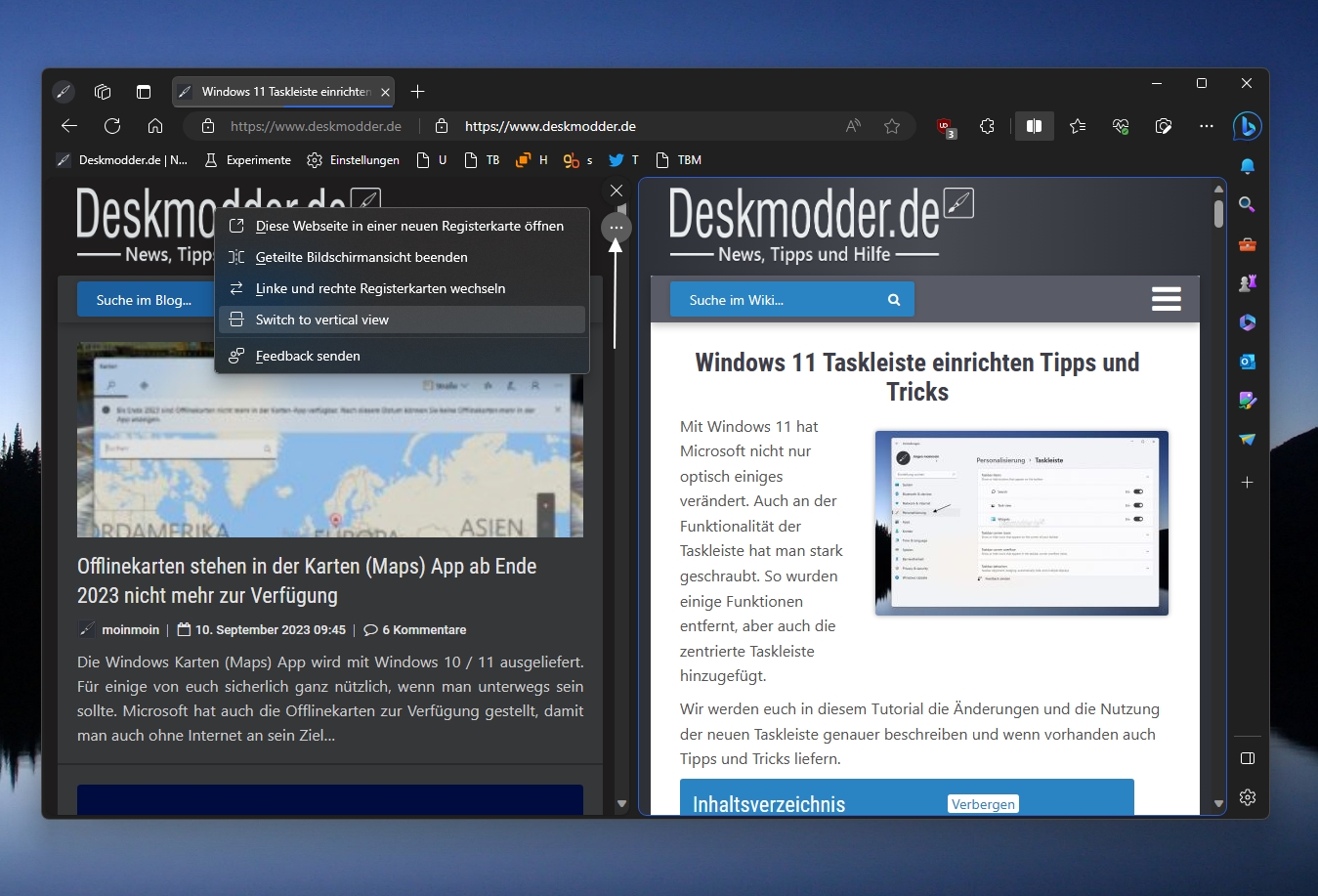Open the uBlock Origin extension
This screenshot has width=1318, height=896.
tap(945, 127)
